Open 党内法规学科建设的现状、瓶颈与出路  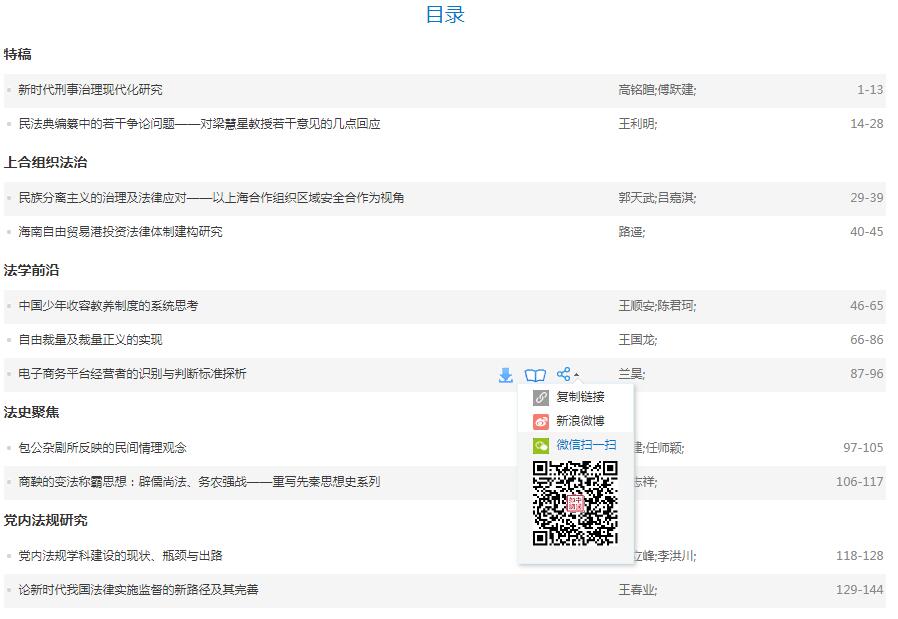coord(120,556)
